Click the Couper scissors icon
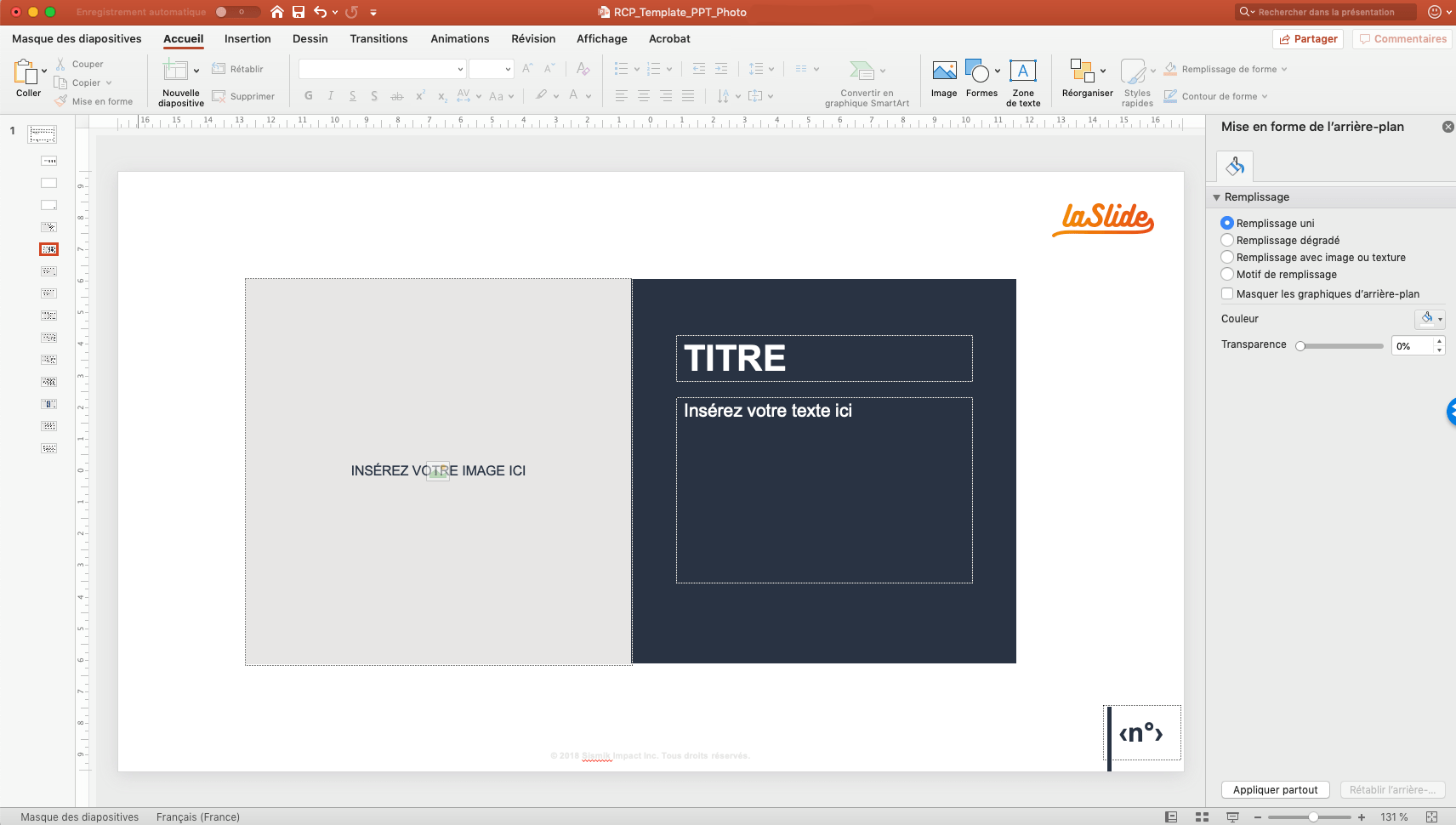Image resolution: width=1456 pixels, height=825 pixels. [60, 64]
